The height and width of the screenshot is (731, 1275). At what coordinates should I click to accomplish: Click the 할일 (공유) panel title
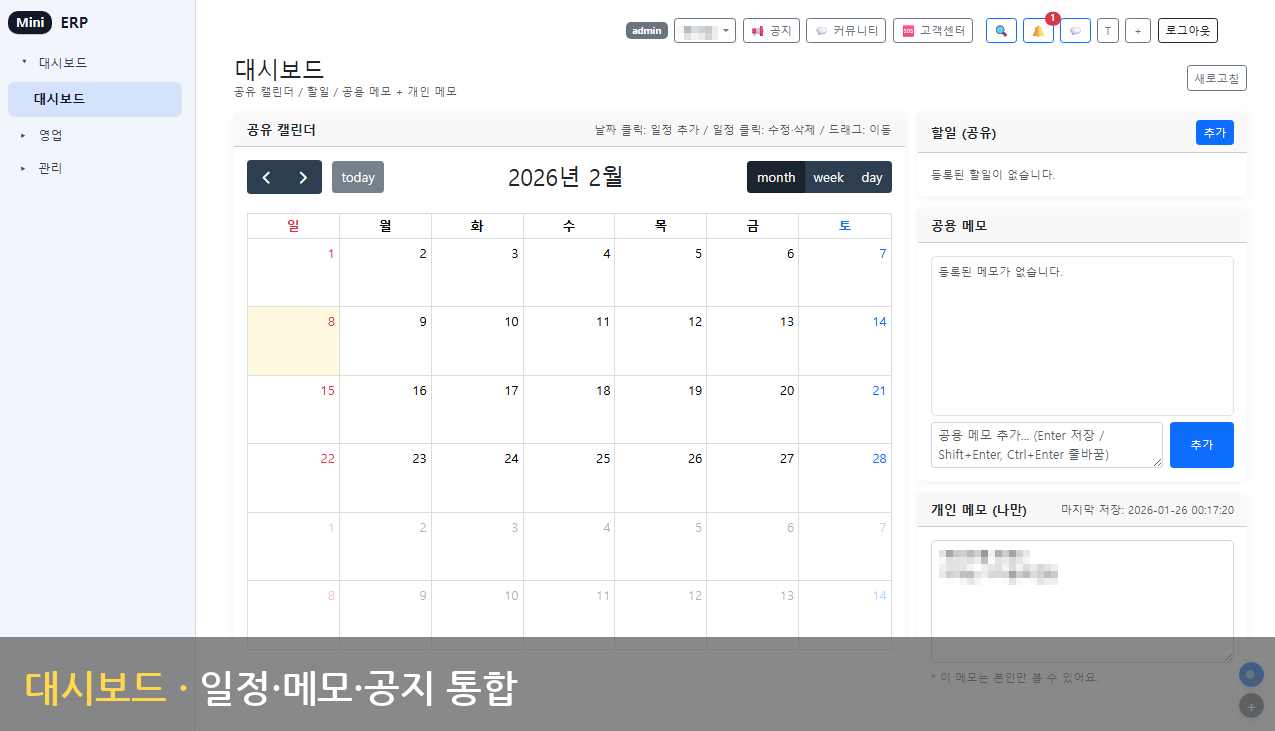pyautogui.click(x=963, y=133)
